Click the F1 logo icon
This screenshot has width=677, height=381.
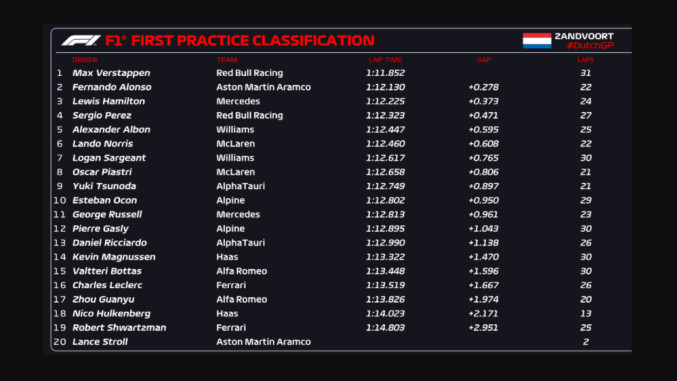(81, 41)
